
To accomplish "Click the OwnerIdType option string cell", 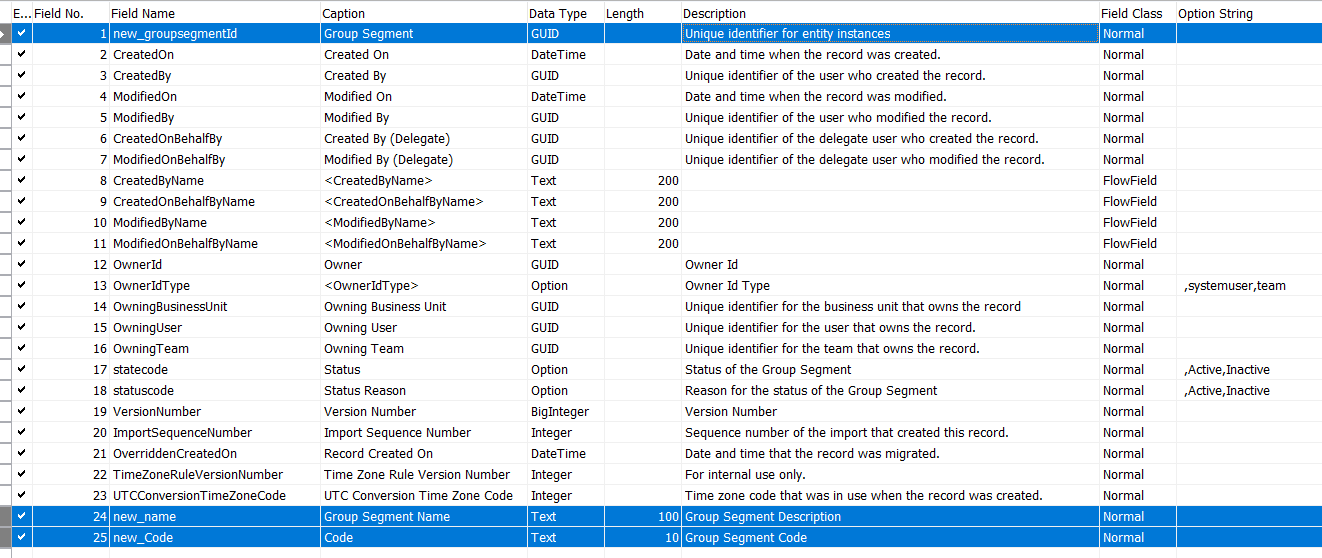I will click(x=1247, y=286).
